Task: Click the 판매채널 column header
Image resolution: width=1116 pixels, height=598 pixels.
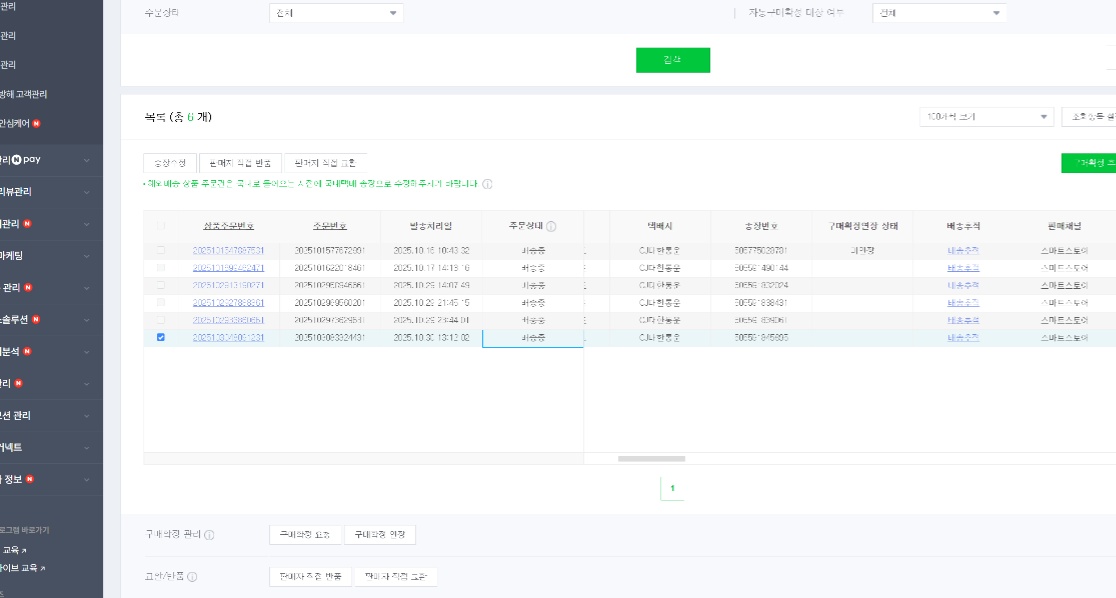Action: [1064, 226]
